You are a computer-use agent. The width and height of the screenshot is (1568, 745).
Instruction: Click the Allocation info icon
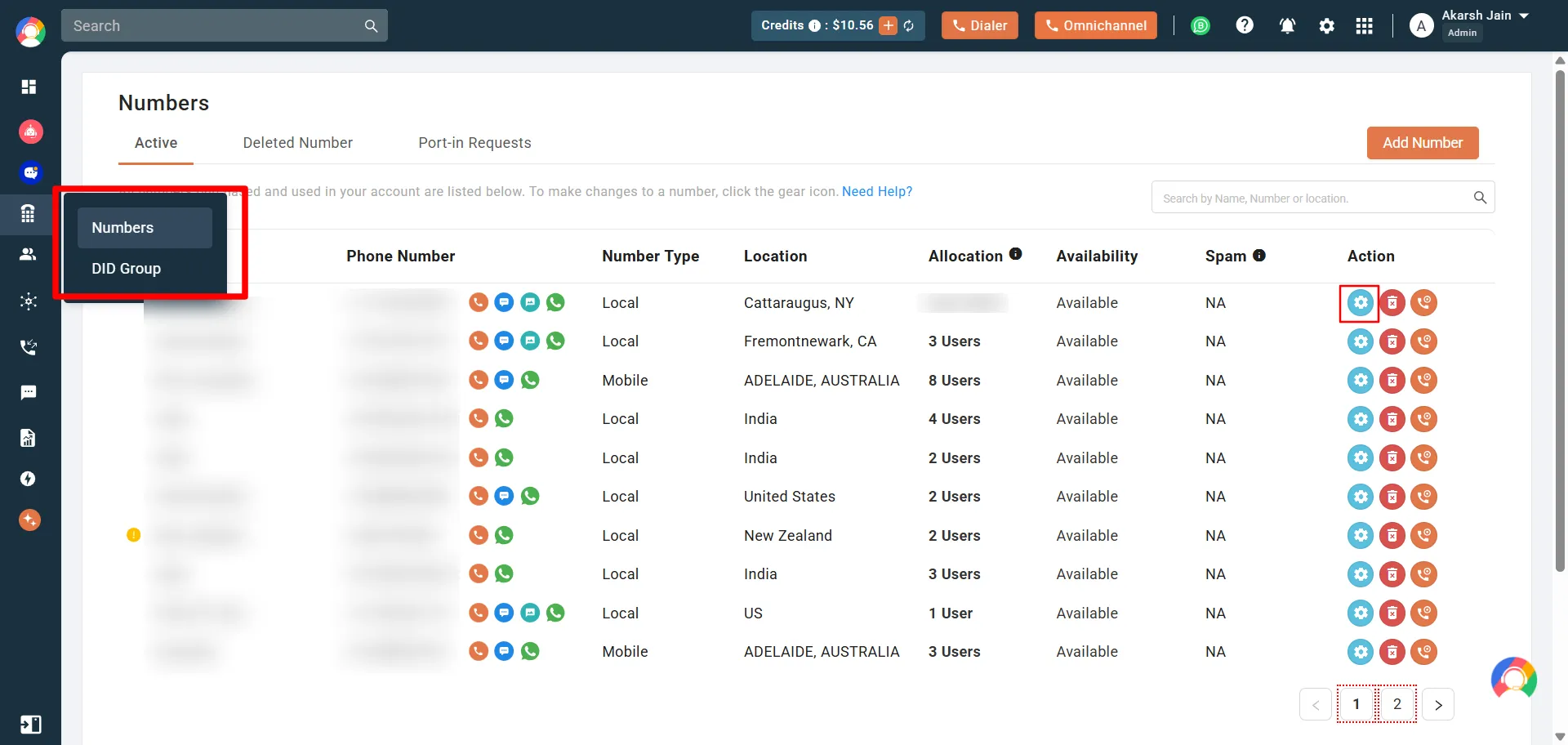point(1015,254)
